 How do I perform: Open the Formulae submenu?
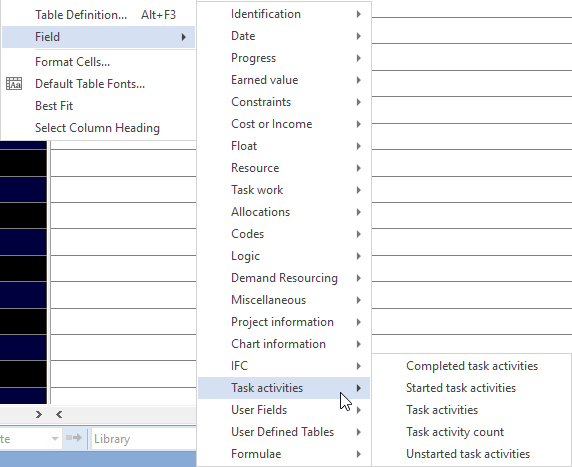pos(284,454)
